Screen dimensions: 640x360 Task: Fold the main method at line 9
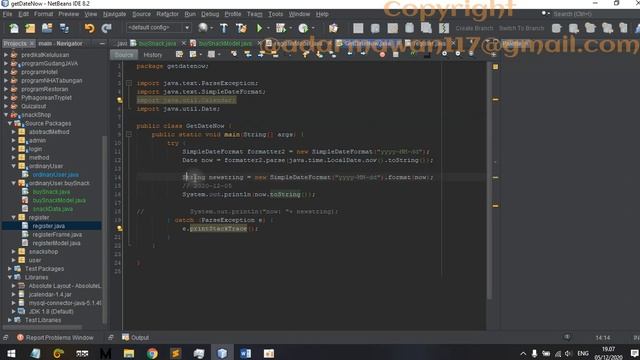point(129,134)
